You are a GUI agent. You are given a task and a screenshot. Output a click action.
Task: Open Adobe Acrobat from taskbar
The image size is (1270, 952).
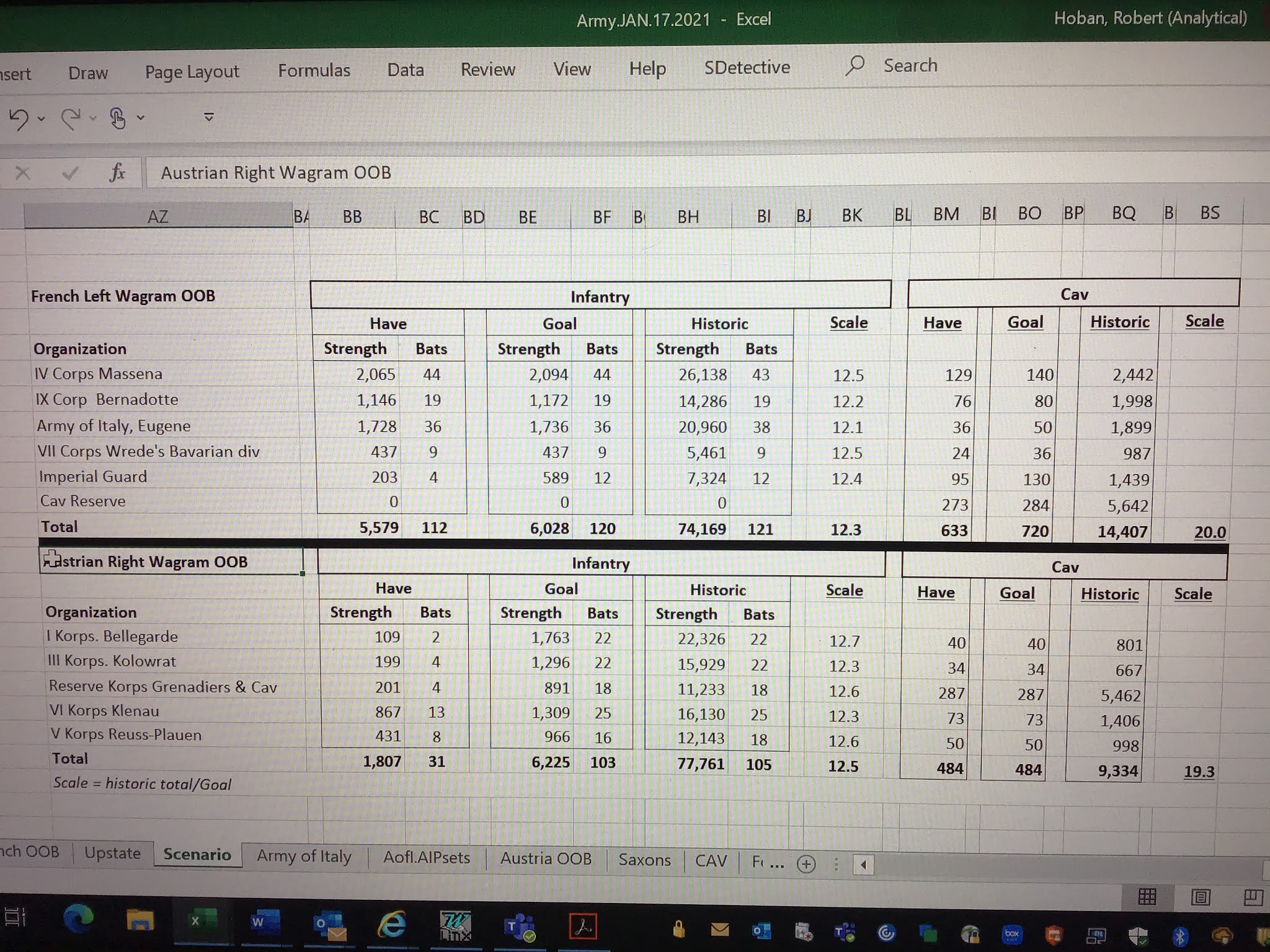[x=583, y=926]
